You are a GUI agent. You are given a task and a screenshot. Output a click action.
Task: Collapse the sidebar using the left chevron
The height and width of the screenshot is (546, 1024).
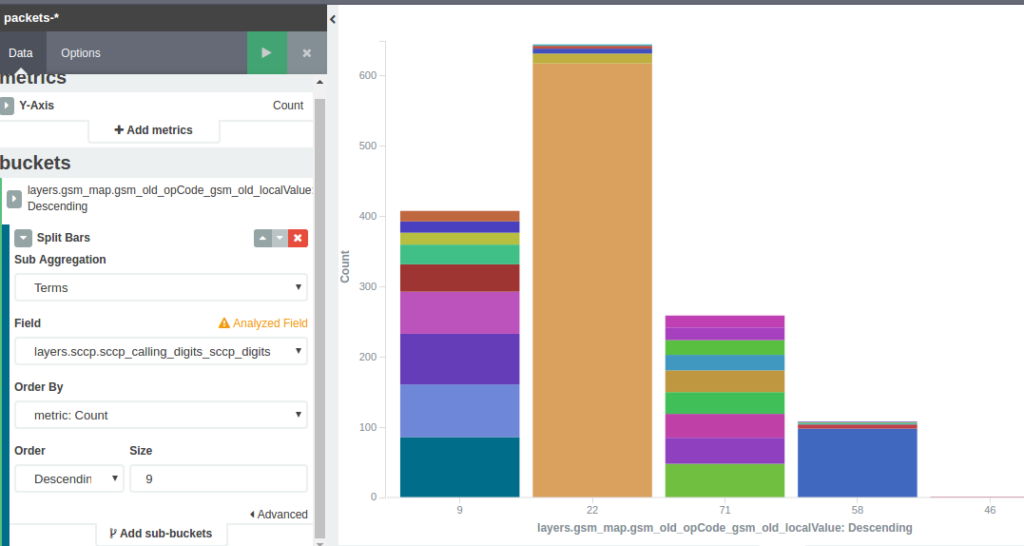pos(332,19)
